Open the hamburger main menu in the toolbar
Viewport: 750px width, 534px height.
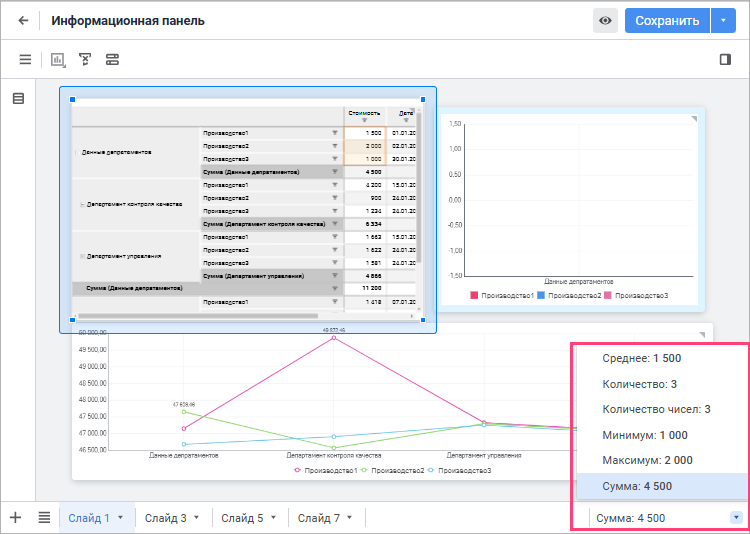tap(25, 59)
